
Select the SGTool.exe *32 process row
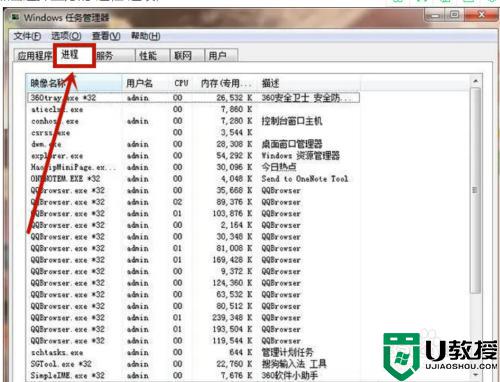pyautogui.click(x=193, y=364)
